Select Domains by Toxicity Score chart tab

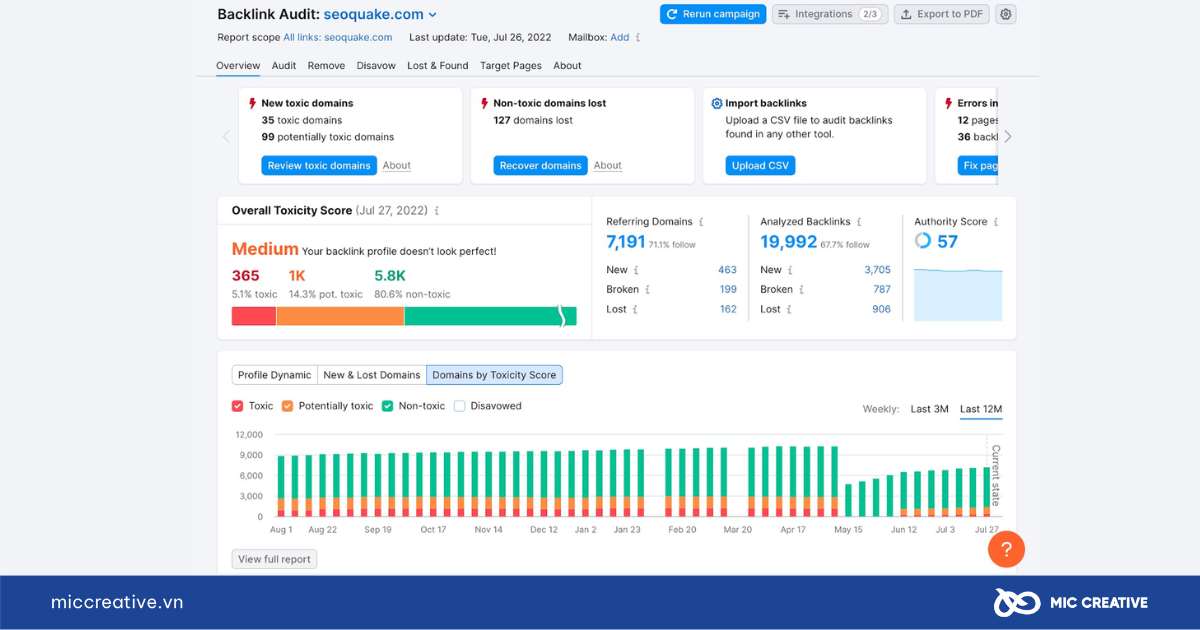[x=494, y=375]
